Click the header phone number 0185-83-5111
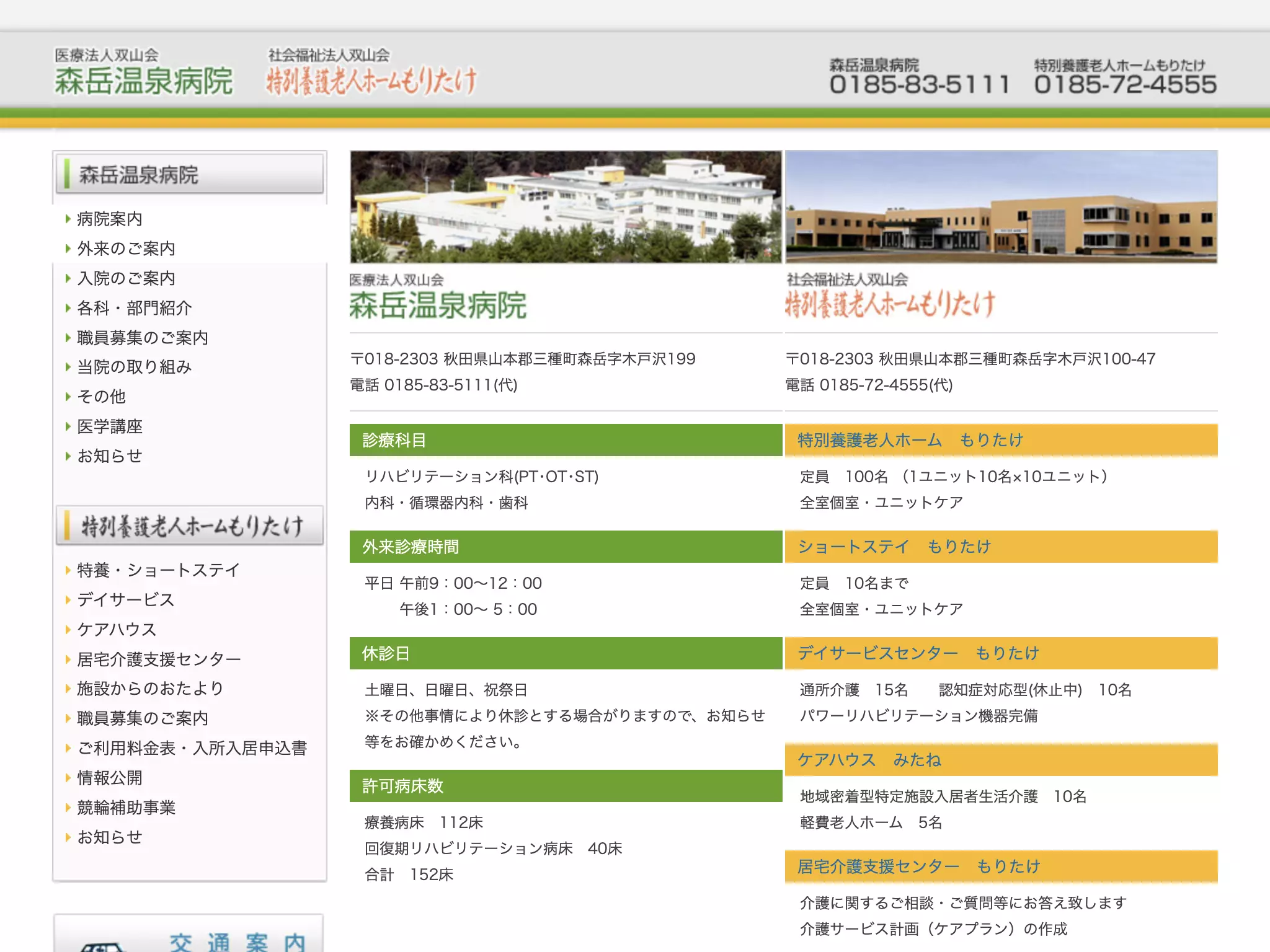 [x=920, y=84]
